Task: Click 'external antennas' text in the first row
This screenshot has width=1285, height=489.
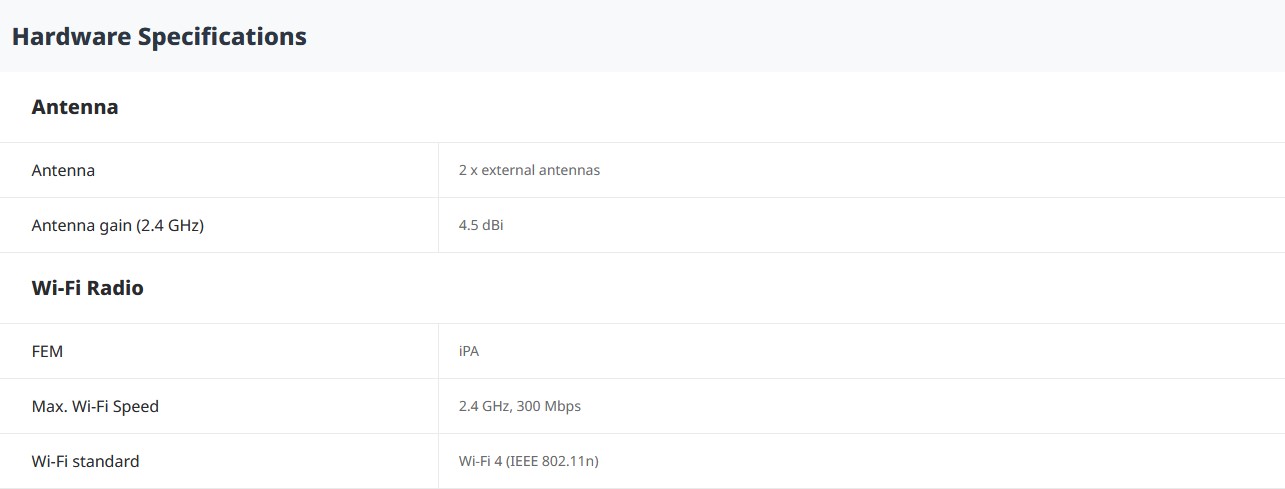Action: point(541,170)
